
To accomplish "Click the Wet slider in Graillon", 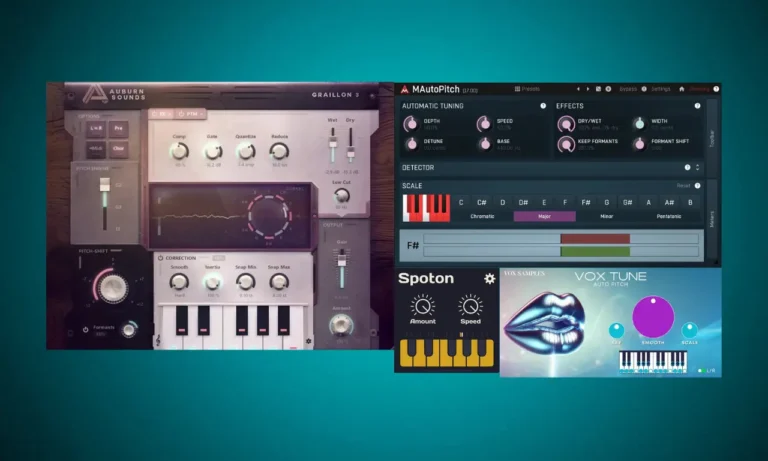I will (x=333, y=145).
